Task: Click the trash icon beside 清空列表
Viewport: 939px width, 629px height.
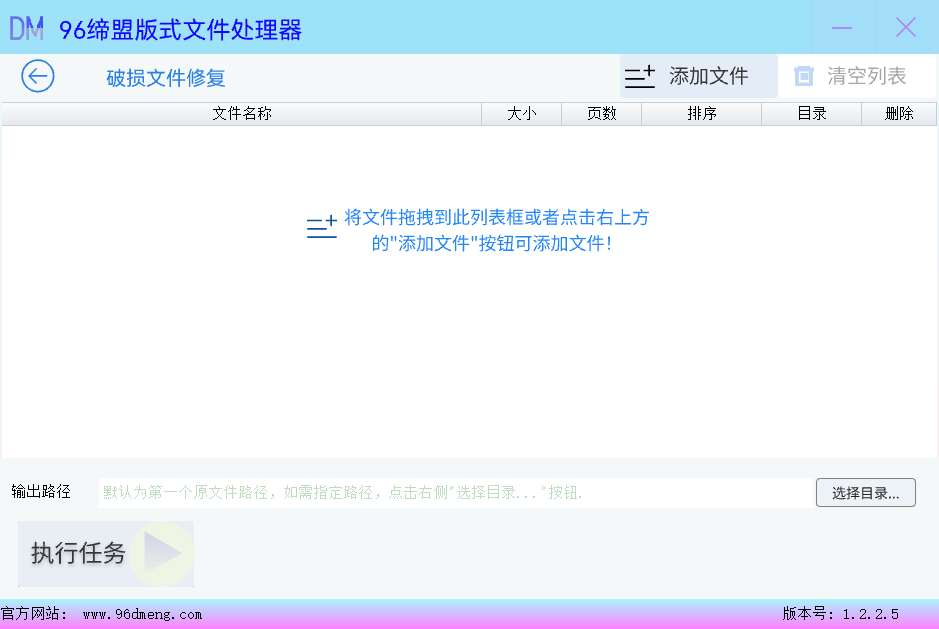Action: pos(804,76)
